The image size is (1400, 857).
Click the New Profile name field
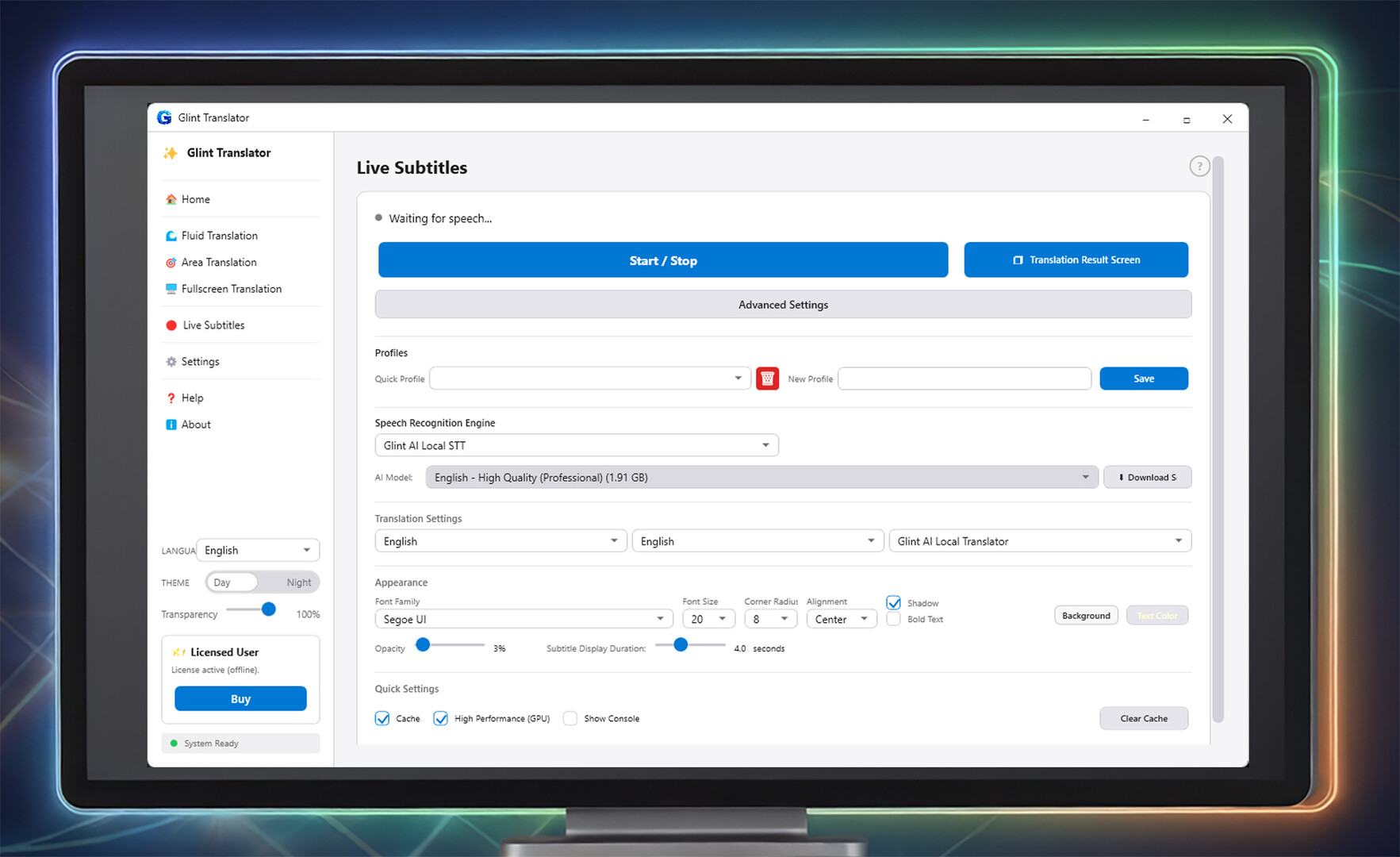pyautogui.click(x=965, y=379)
